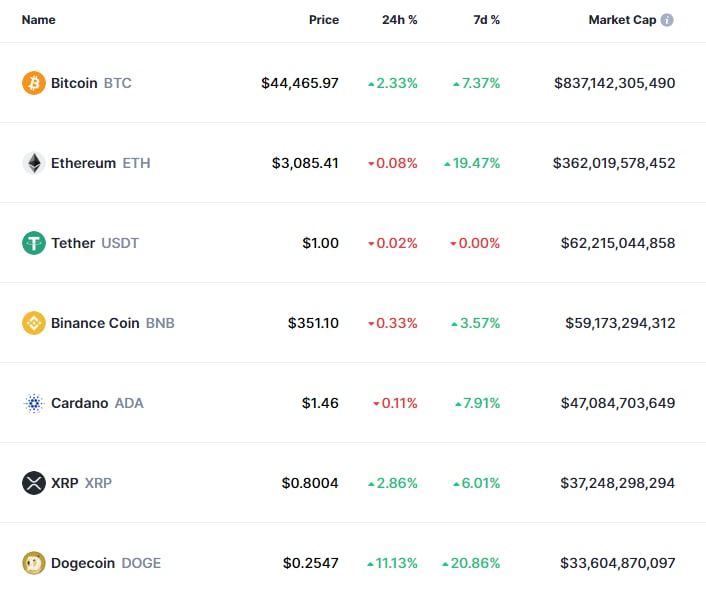
Task: Click Ethereum market cap $362,019,578,452
Action: (x=614, y=163)
